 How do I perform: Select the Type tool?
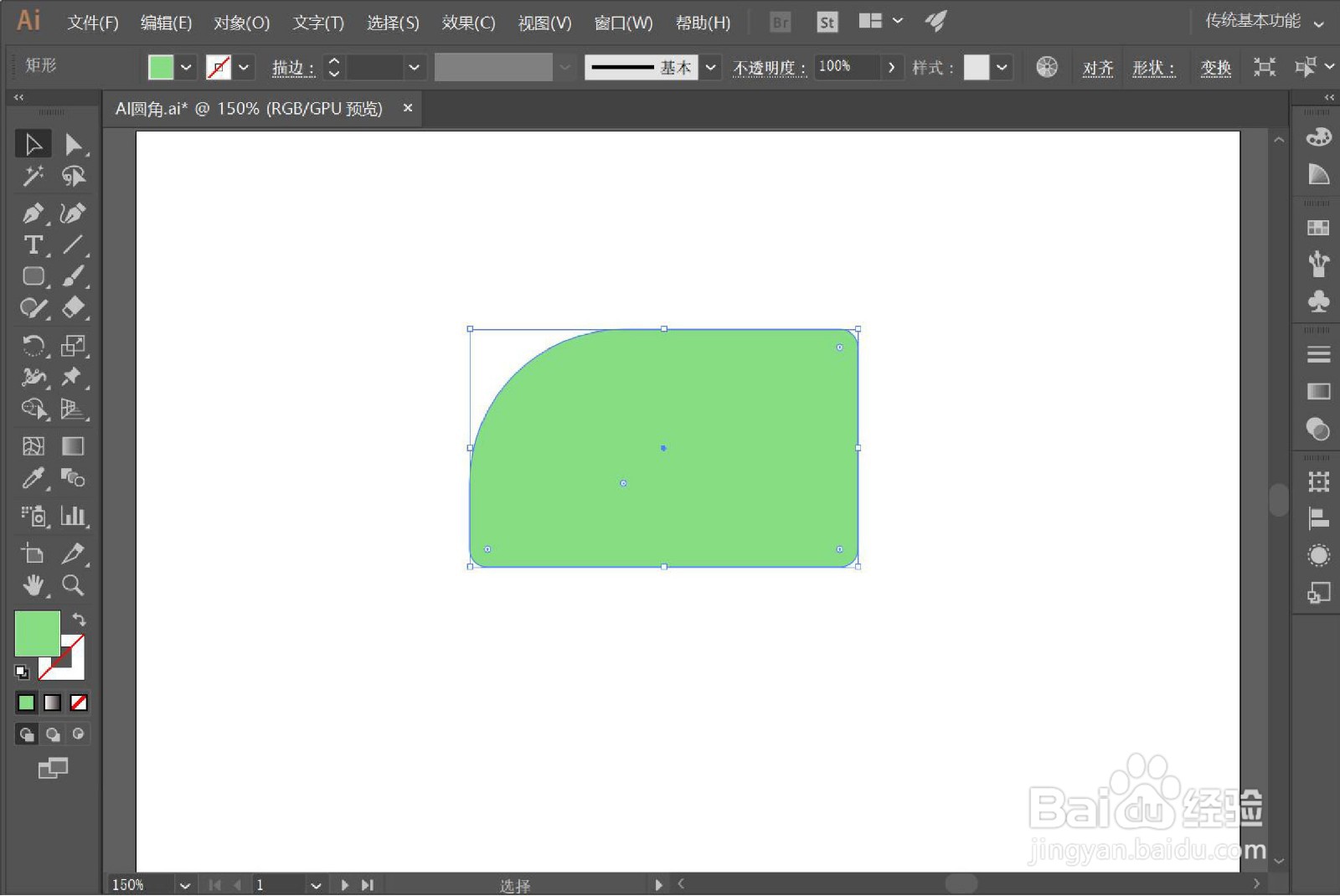tap(33, 245)
